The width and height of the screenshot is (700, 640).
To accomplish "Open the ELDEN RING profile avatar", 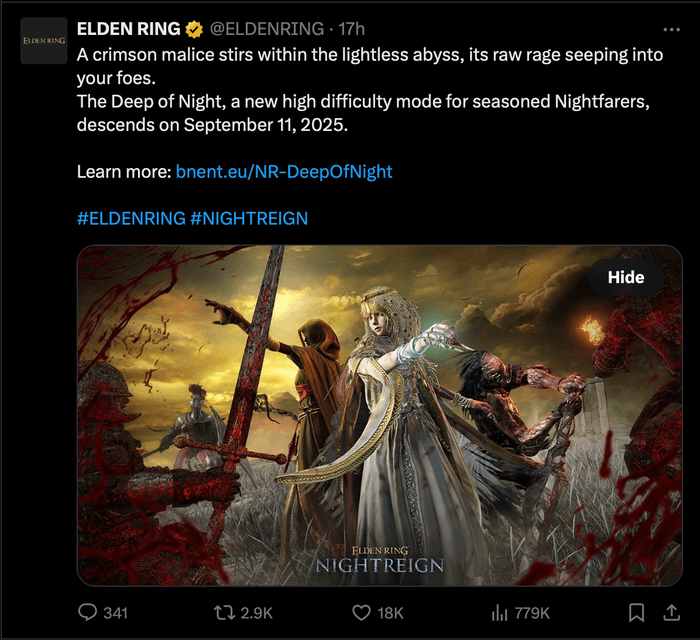I will pos(44,41).
